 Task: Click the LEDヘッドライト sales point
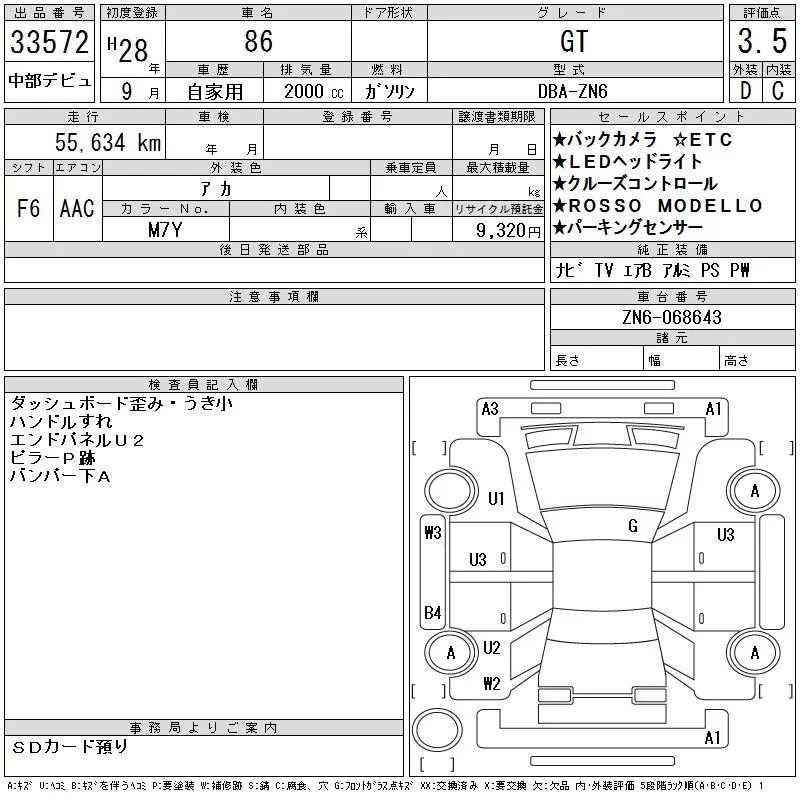point(628,162)
